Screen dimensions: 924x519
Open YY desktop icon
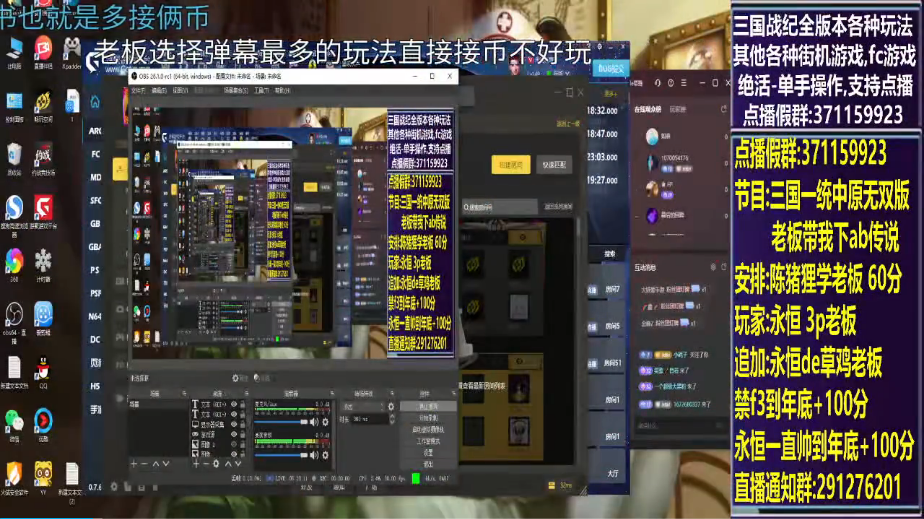tap(42, 478)
